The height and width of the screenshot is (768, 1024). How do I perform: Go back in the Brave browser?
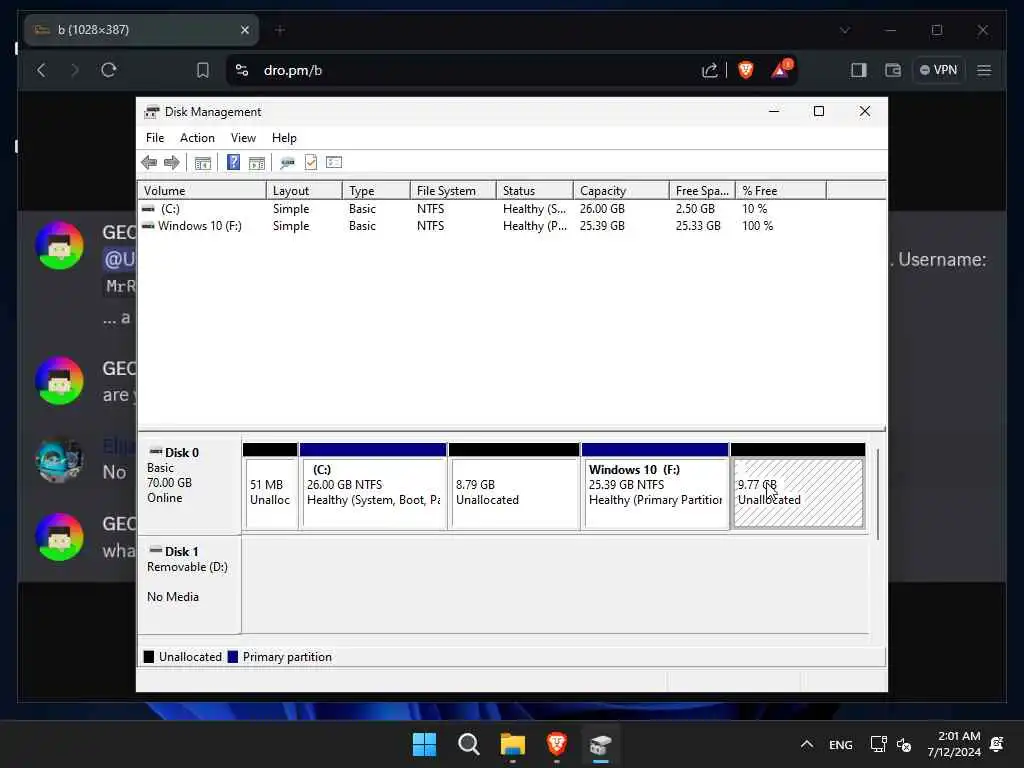42,70
